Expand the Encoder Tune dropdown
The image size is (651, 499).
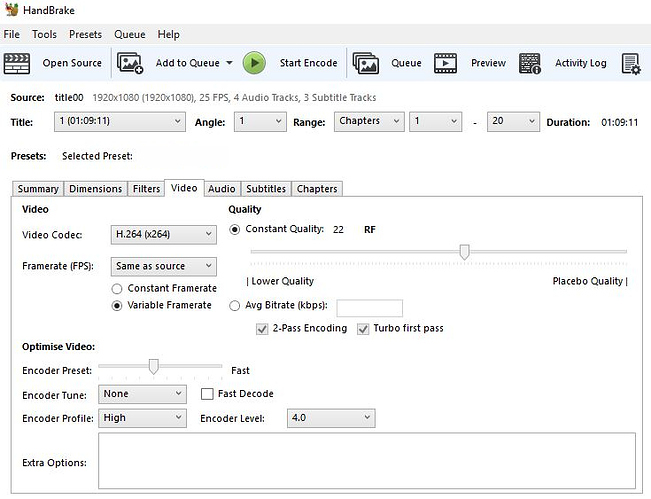click(142, 394)
